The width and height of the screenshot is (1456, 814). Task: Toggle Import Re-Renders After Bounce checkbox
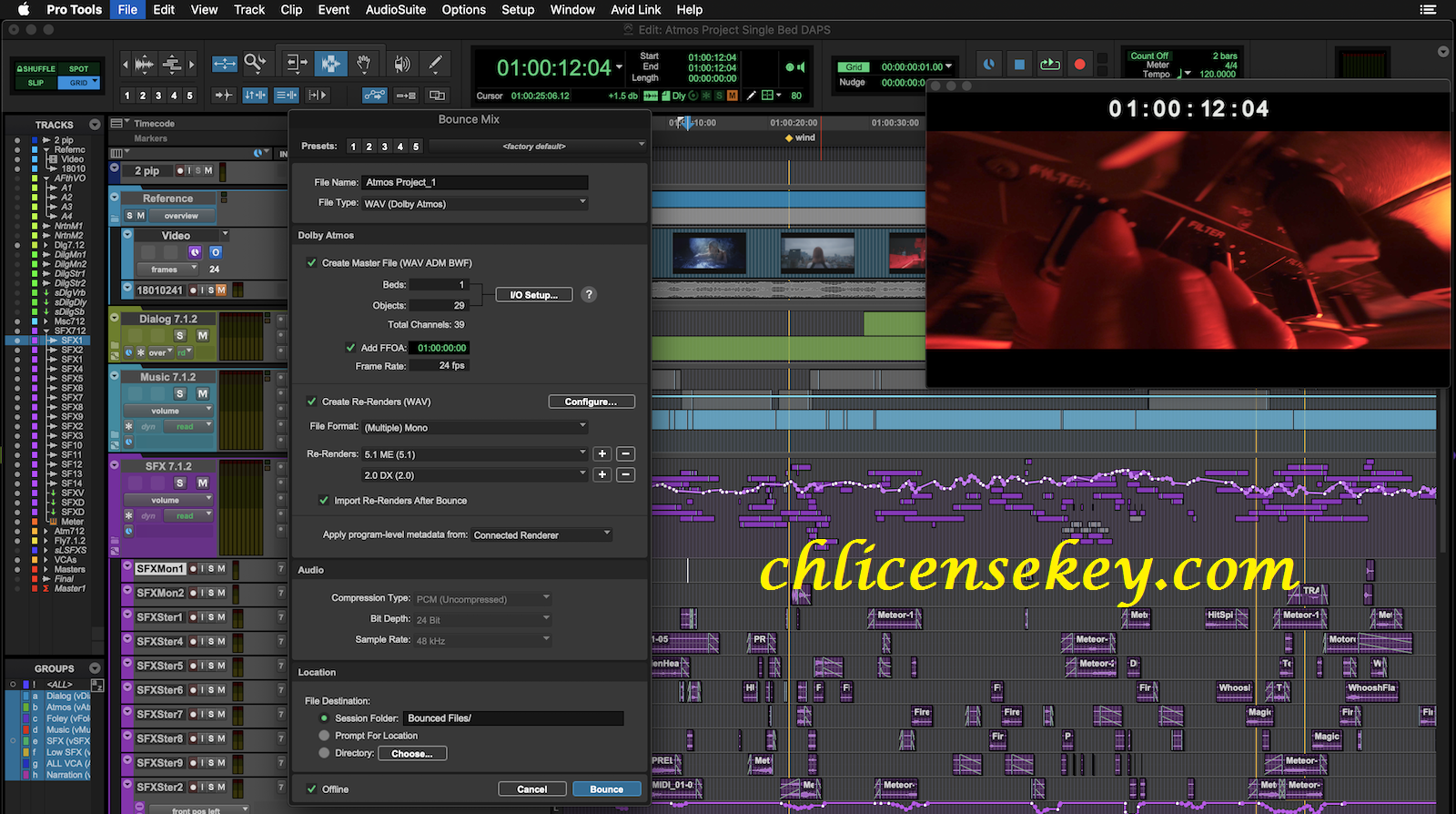click(324, 500)
